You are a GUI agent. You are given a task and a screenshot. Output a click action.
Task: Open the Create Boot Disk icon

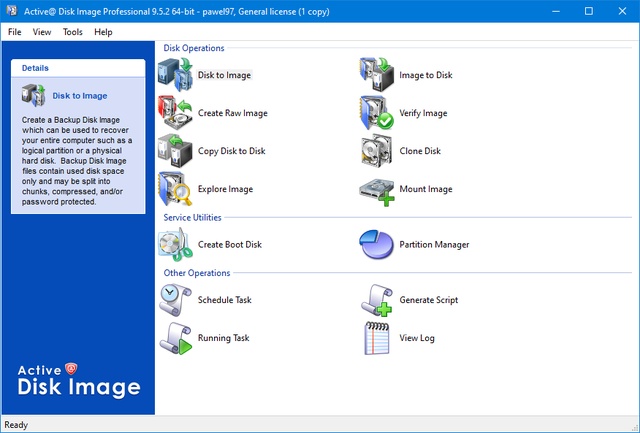point(174,244)
